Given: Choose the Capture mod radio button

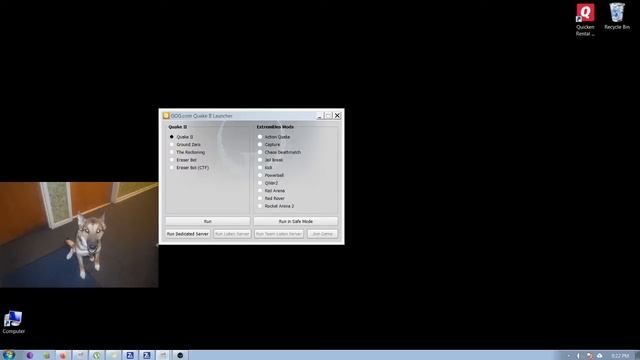Looking at the screenshot, I should point(269,144).
